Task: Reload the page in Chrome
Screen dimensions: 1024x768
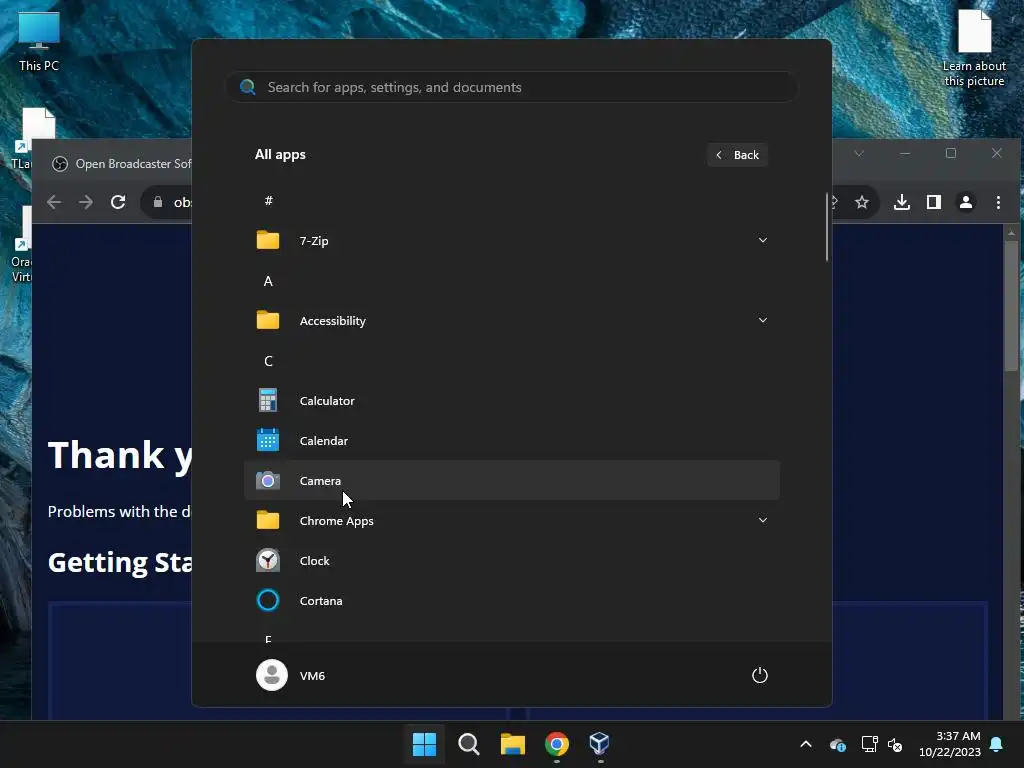Action: 118,202
